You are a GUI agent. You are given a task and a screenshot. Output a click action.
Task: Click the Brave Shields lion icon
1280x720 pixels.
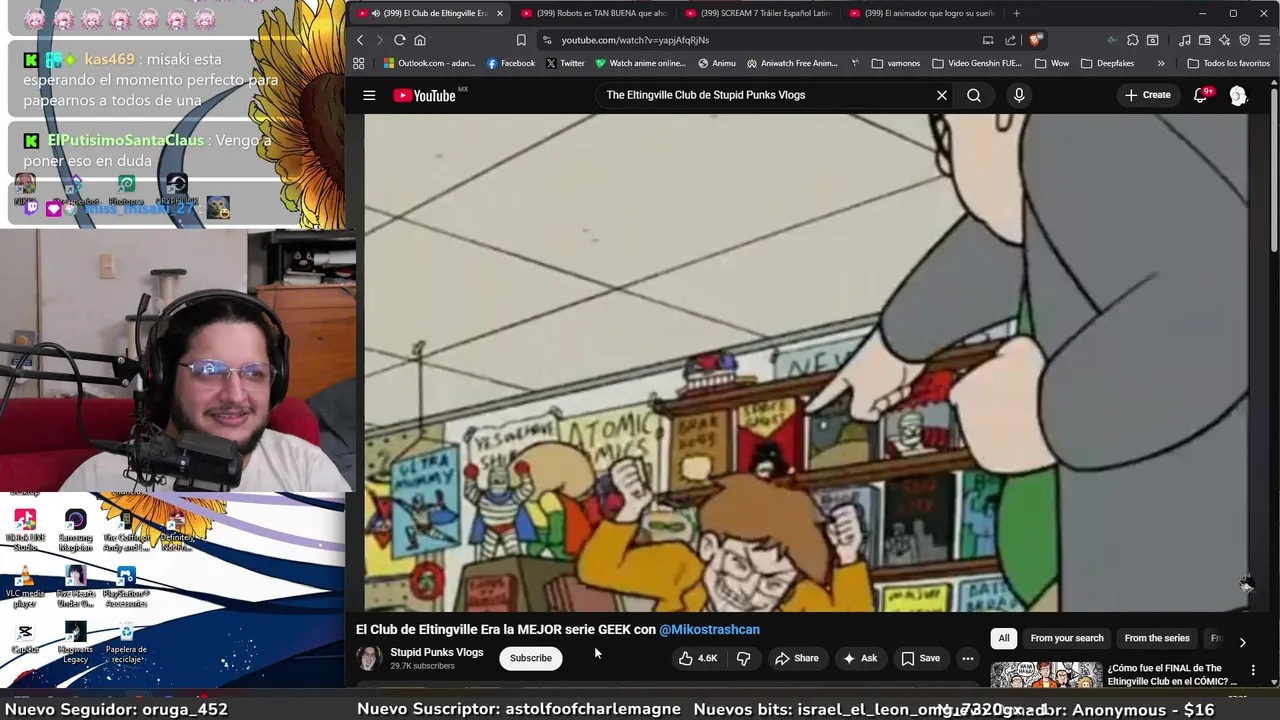(1035, 40)
